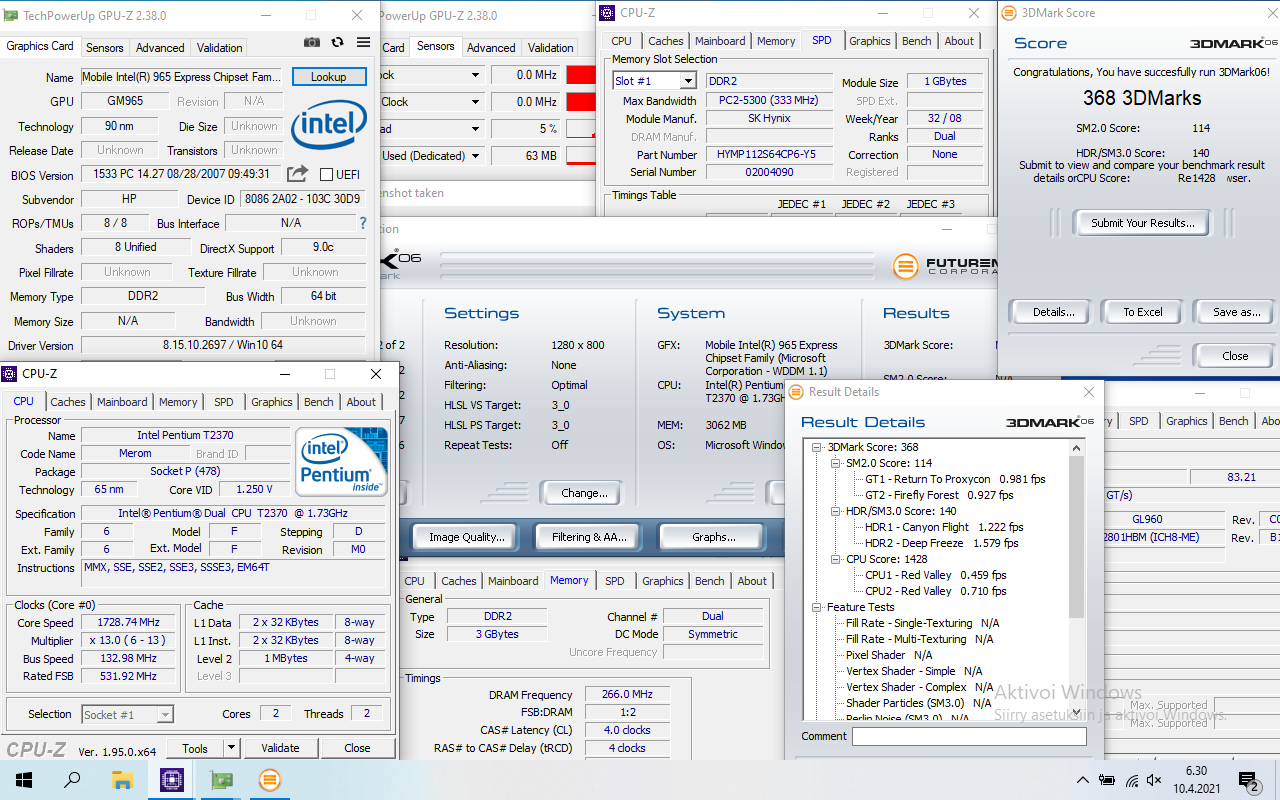Open the Socket #1 selection dropdown in CPU-Z

coord(165,714)
